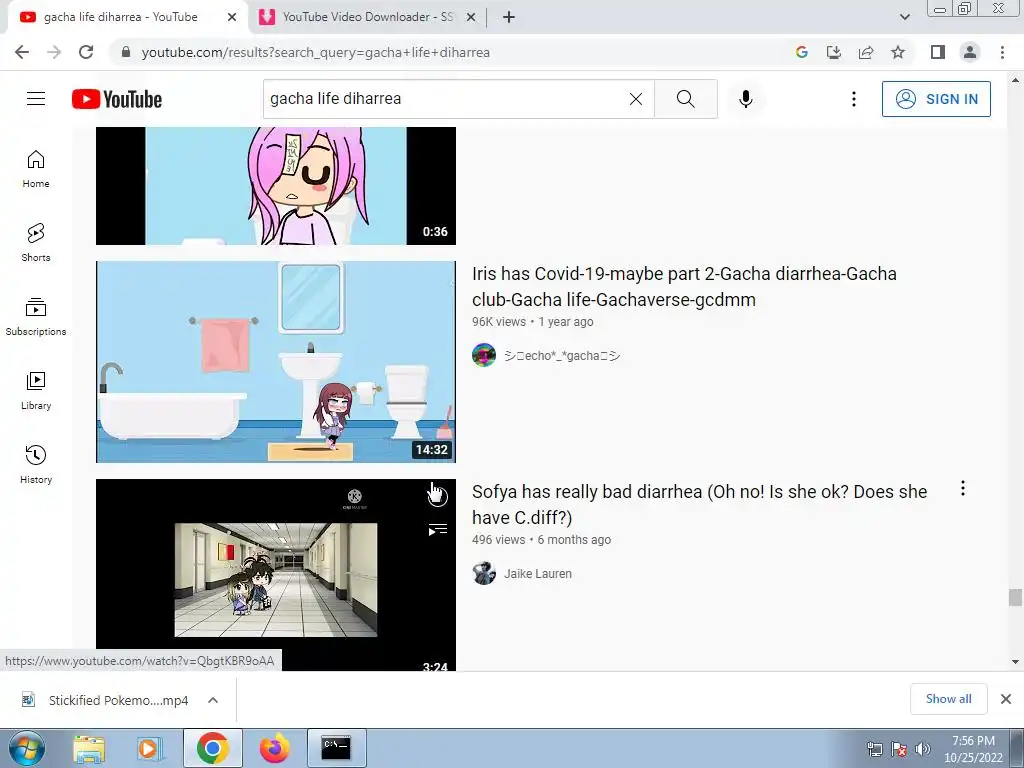Reload the page
This screenshot has height=768, width=1024.
[86, 52]
